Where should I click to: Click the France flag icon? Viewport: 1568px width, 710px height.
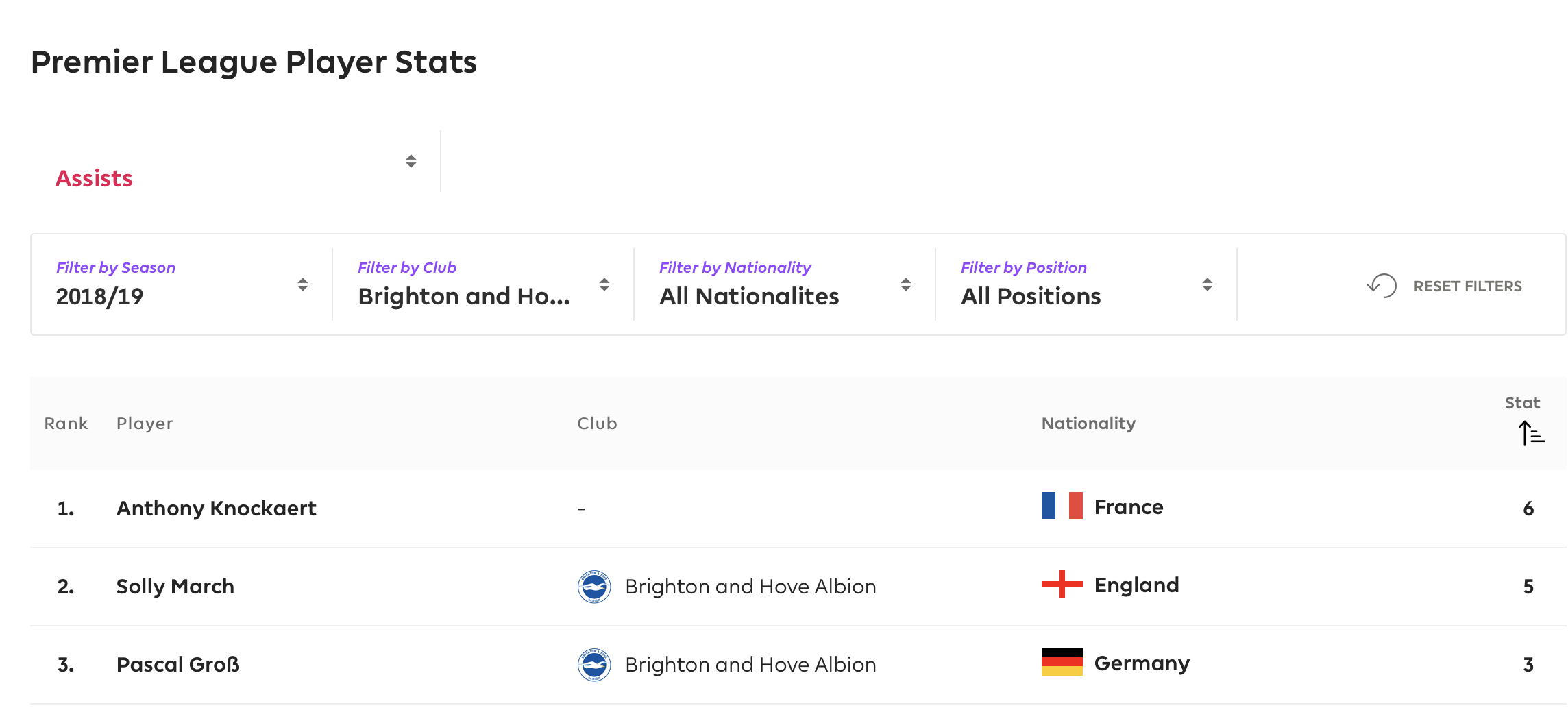1062,506
